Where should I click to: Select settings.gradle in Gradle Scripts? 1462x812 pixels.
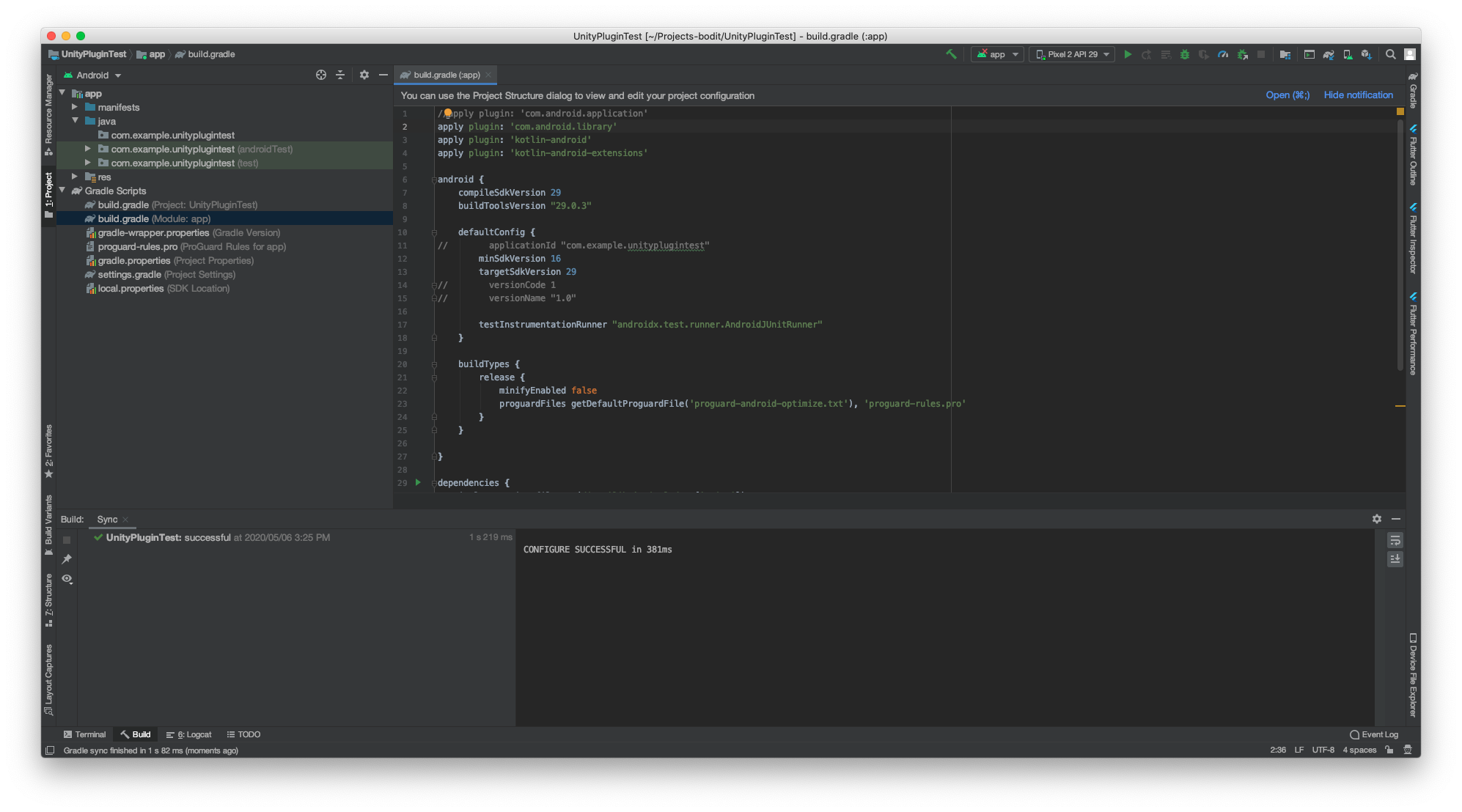[x=130, y=275]
